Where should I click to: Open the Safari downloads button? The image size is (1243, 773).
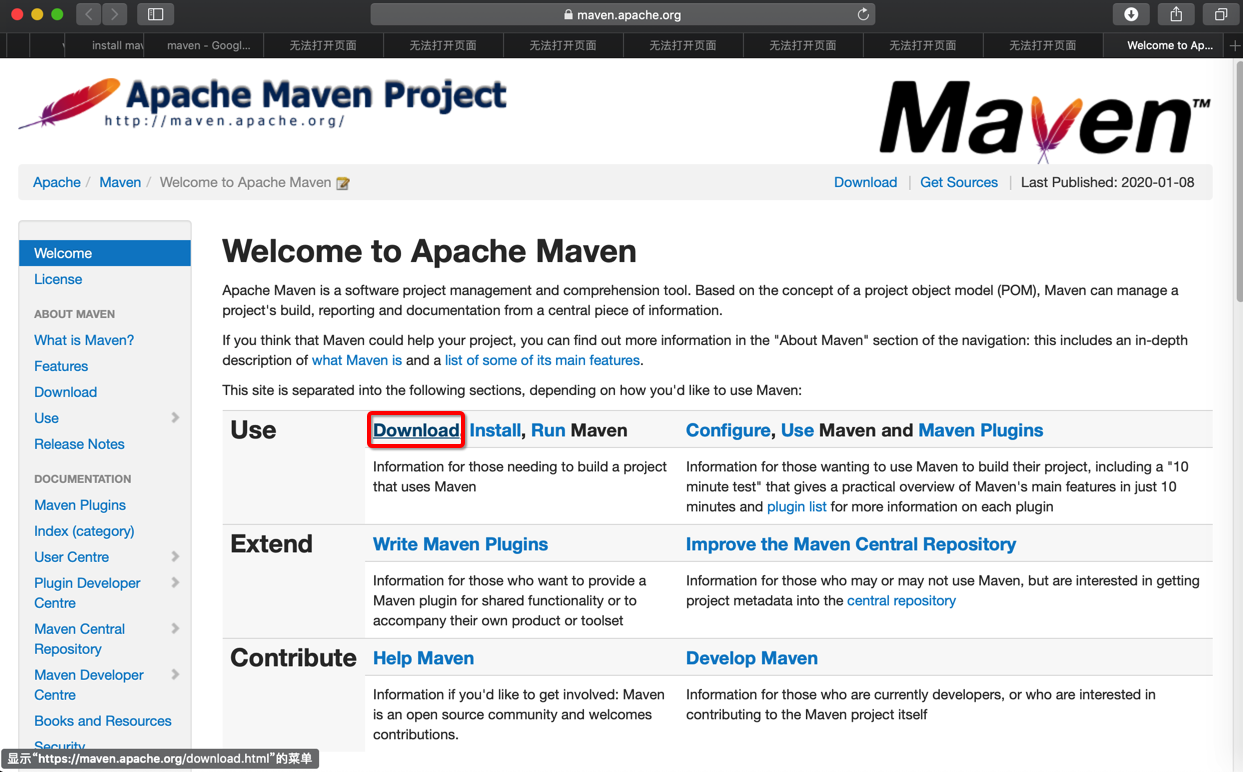[1131, 14]
